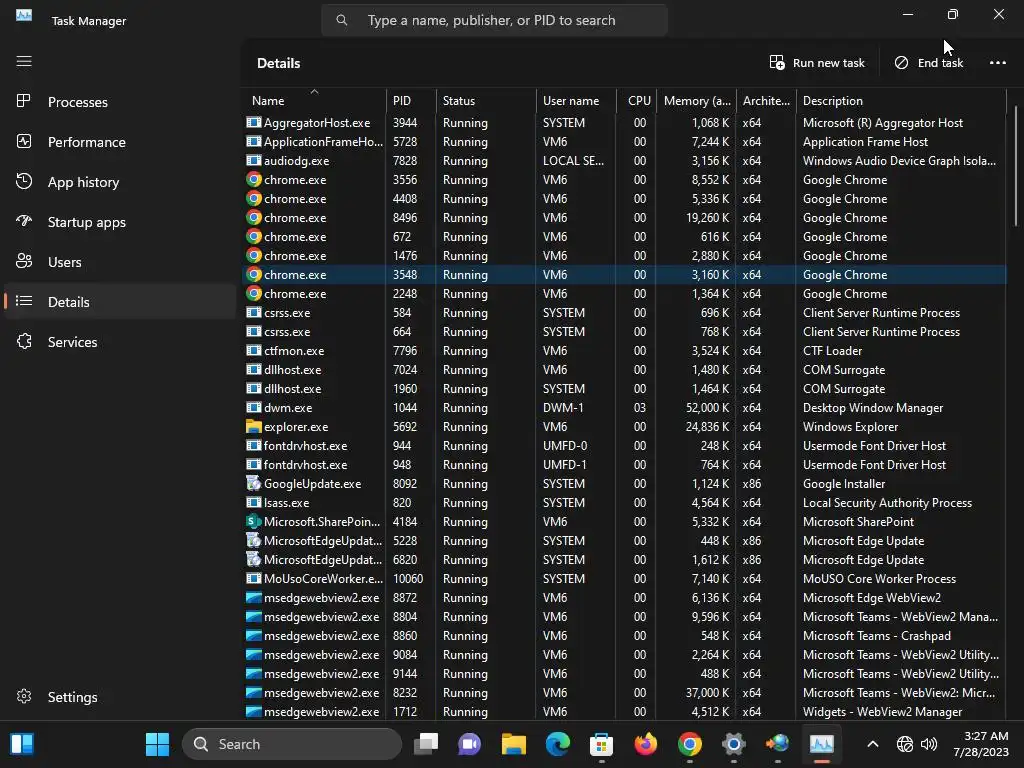
Task: Select the ctfmon.exe process row
Action: point(624,351)
